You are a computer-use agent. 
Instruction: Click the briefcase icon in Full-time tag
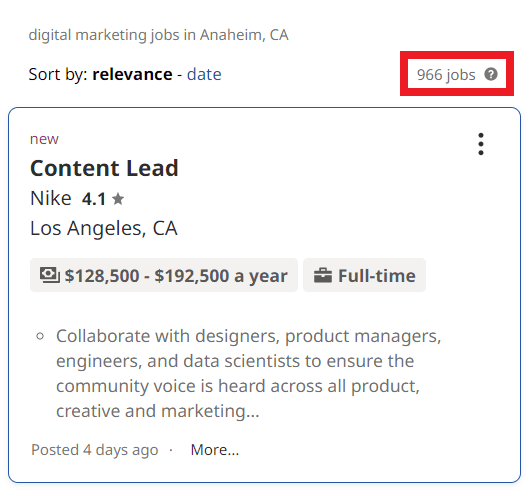(323, 275)
